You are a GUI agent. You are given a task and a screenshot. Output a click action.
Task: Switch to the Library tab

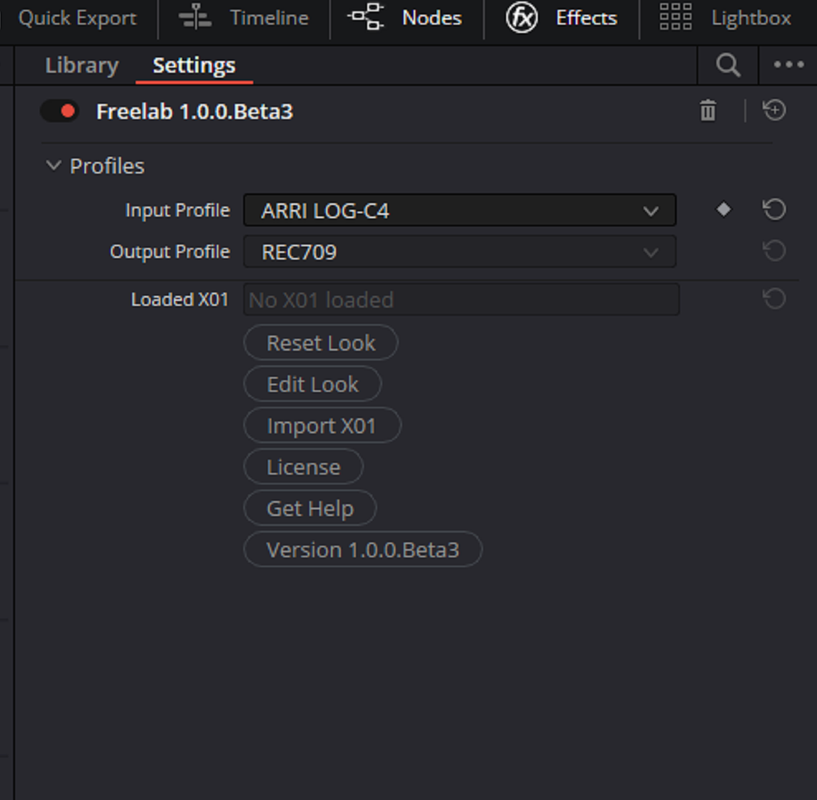point(82,65)
